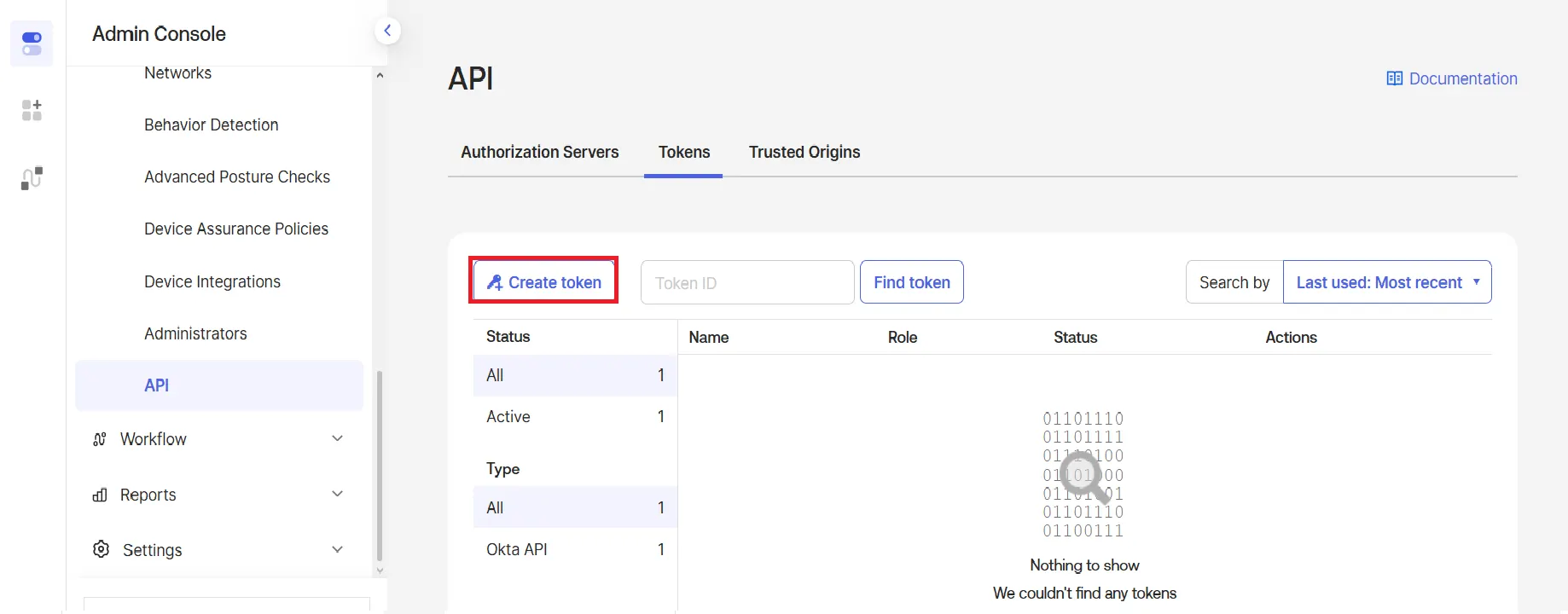Open Administrators page
The image size is (1568, 614).
(195, 333)
